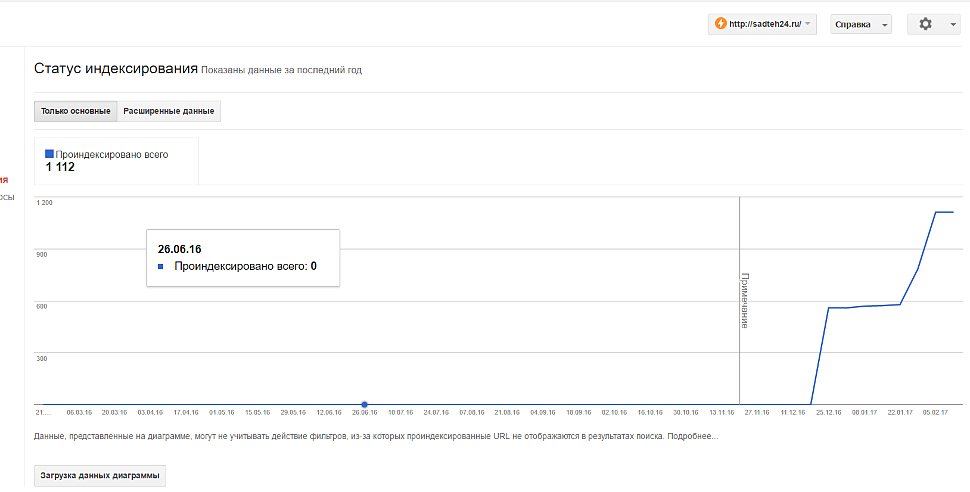Click the Статус индексирования heading
The height and width of the screenshot is (492, 970).
tap(116, 69)
